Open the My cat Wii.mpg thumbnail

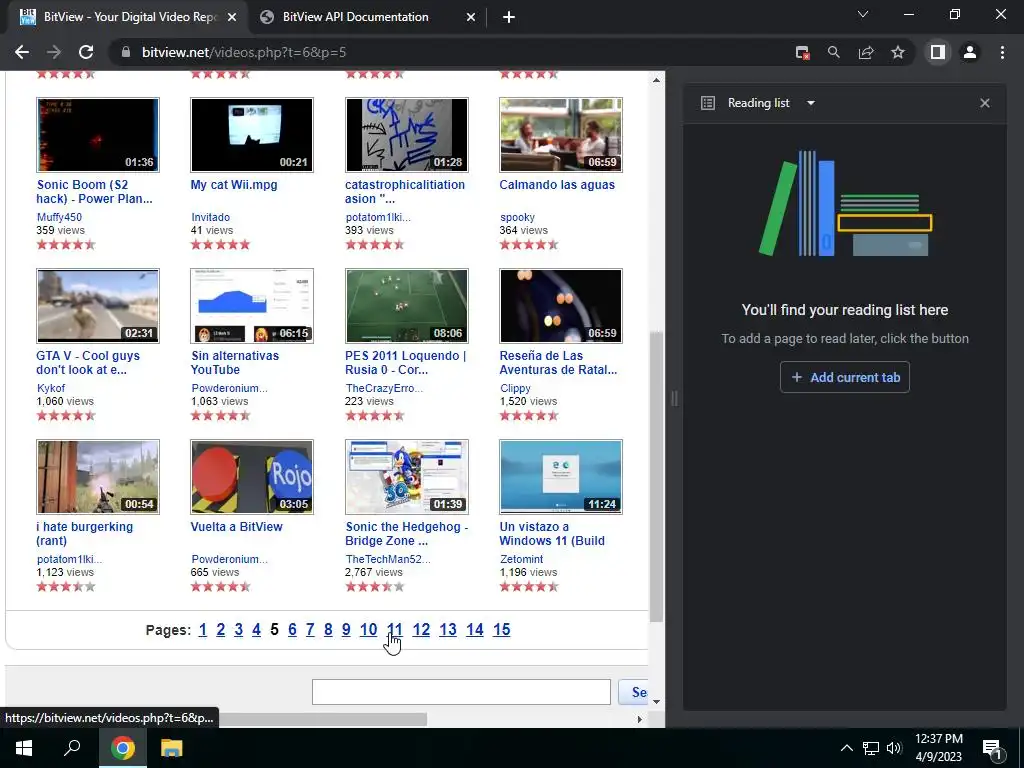[x=252, y=135]
